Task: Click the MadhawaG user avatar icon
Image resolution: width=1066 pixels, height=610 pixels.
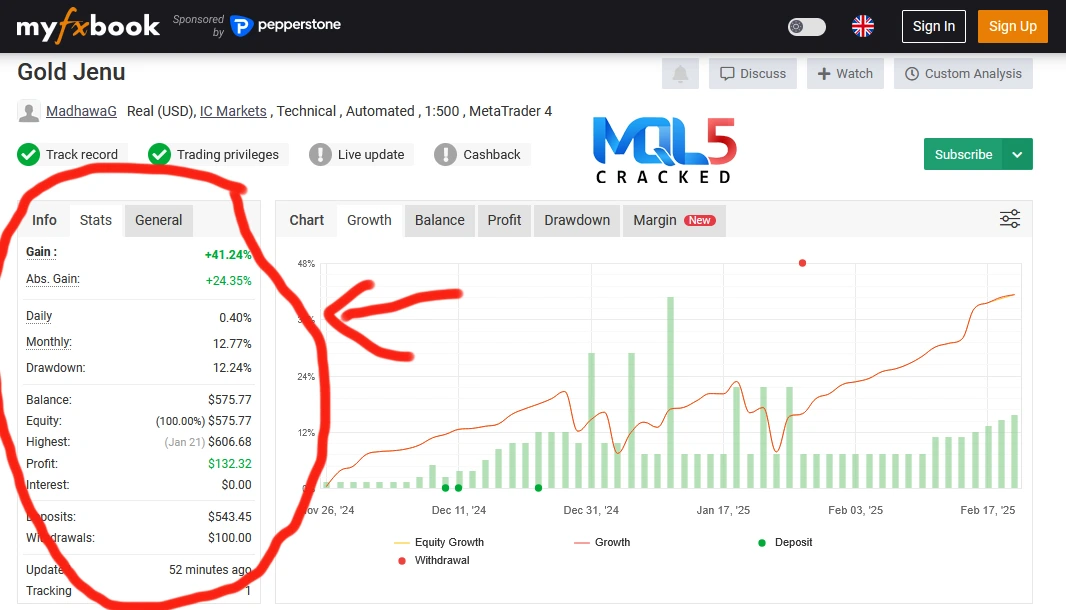Action: 29,112
